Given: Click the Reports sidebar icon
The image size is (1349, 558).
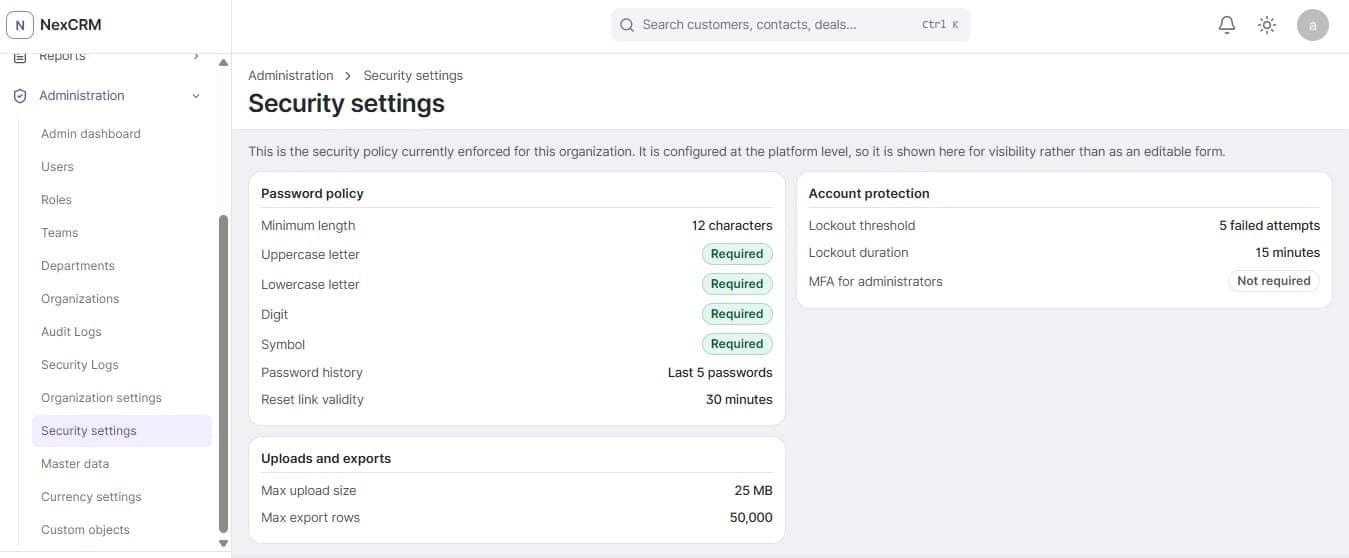Looking at the screenshot, I should [x=20, y=57].
